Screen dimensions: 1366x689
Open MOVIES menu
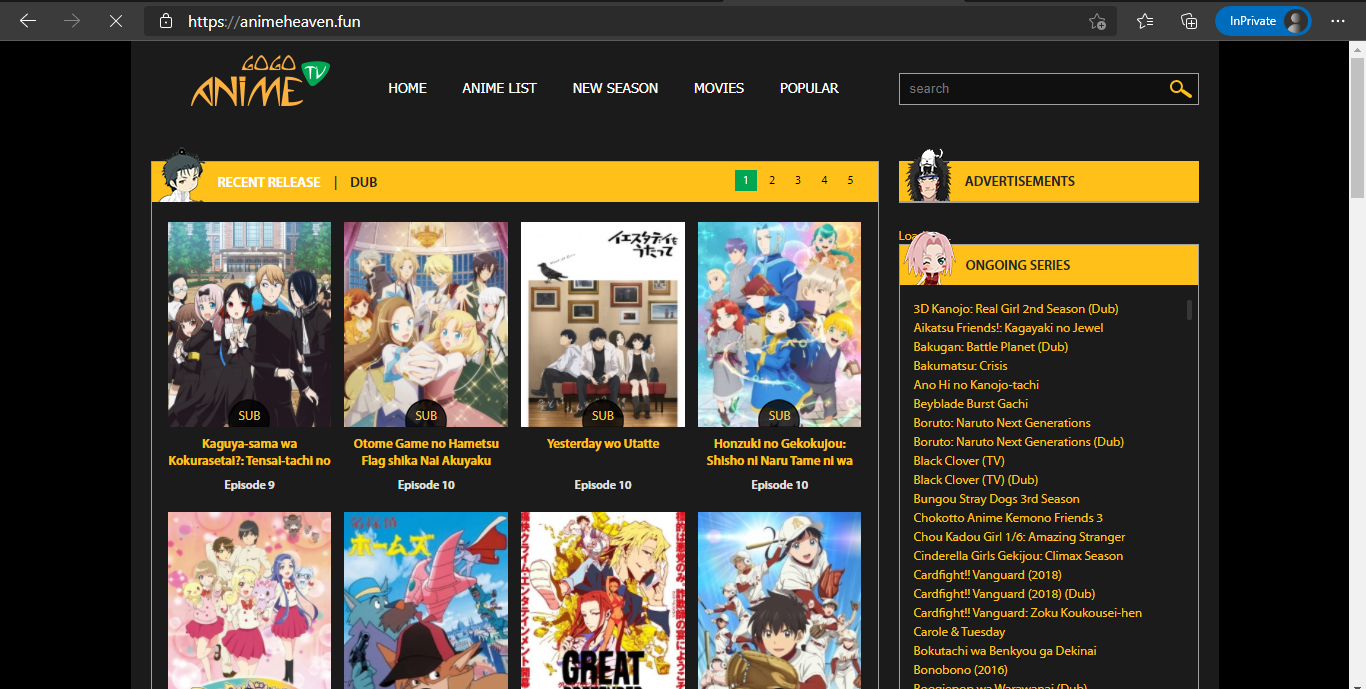tap(719, 88)
